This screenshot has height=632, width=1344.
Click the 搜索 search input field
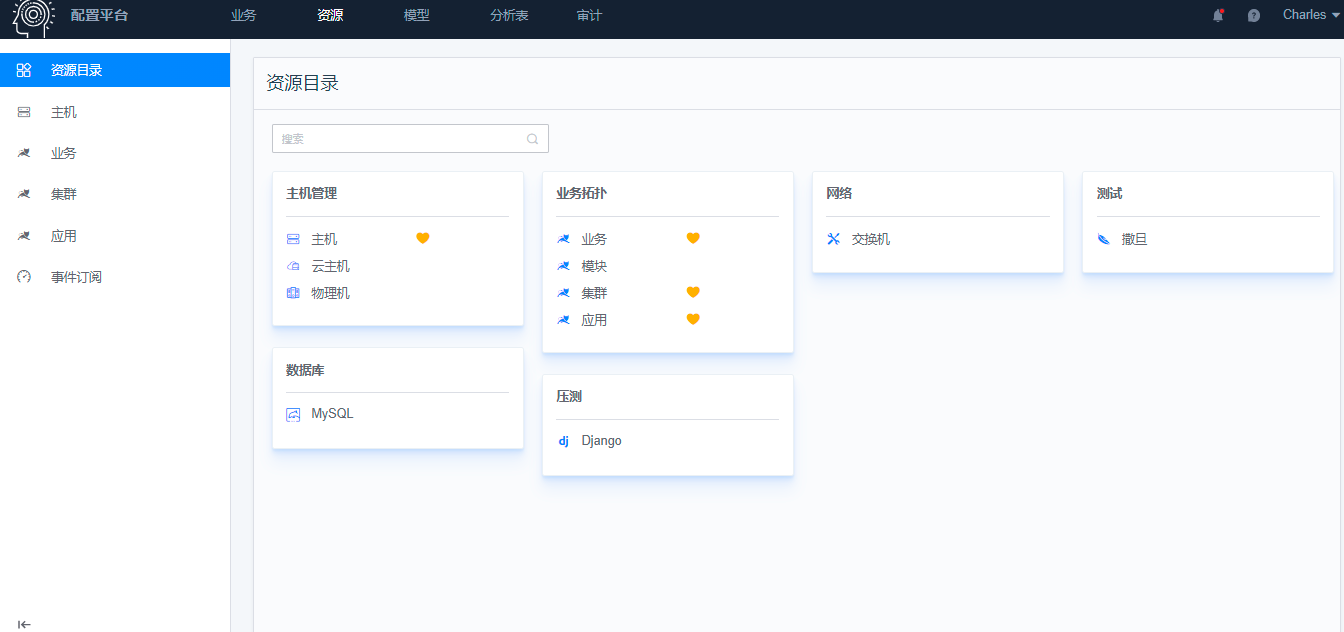click(410, 138)
